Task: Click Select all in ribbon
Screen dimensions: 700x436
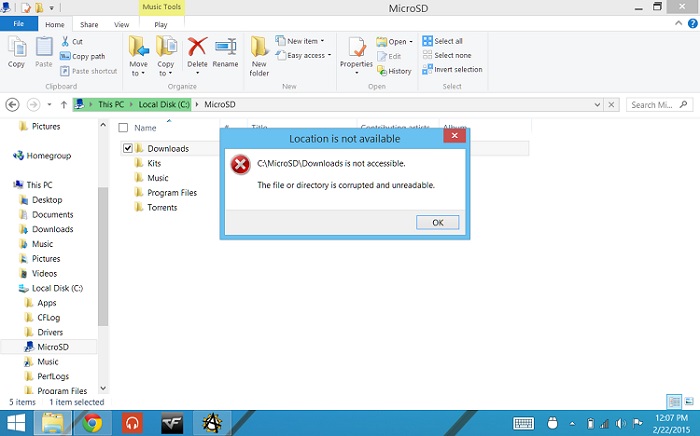Action: click(442, 41)
